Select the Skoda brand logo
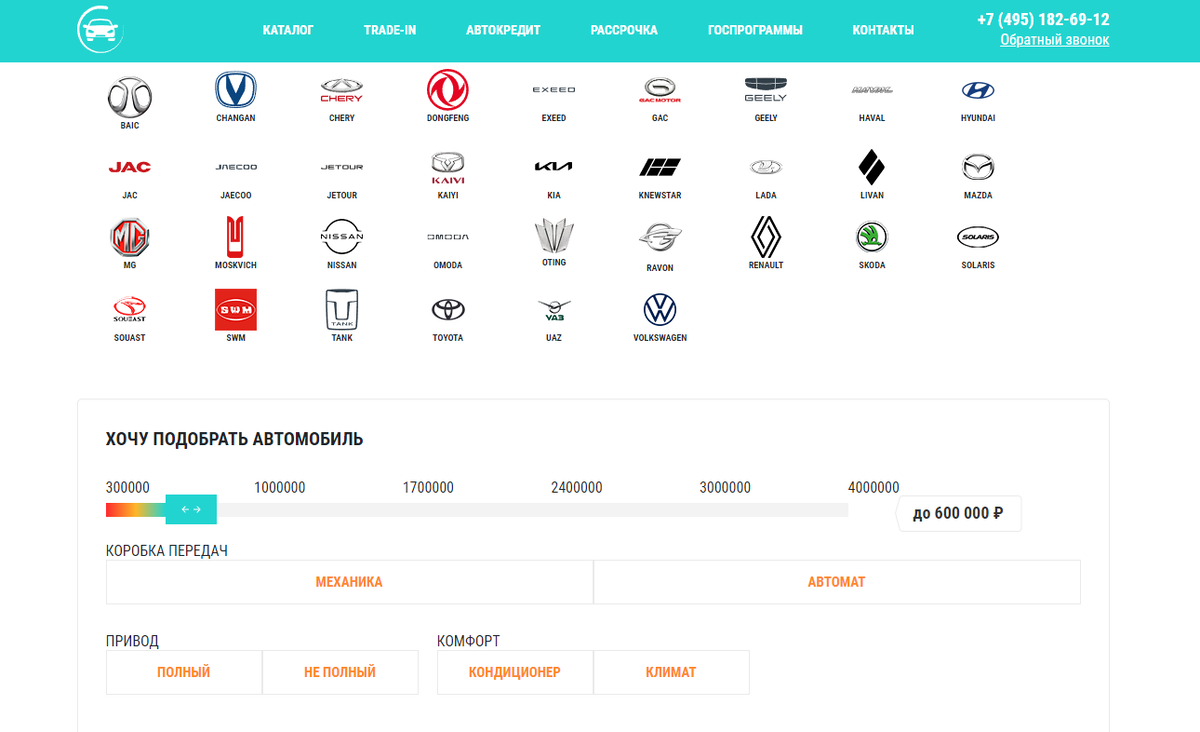Image resolution: width=1200 pixels, height=732 pixels. (x=872, y=237)
